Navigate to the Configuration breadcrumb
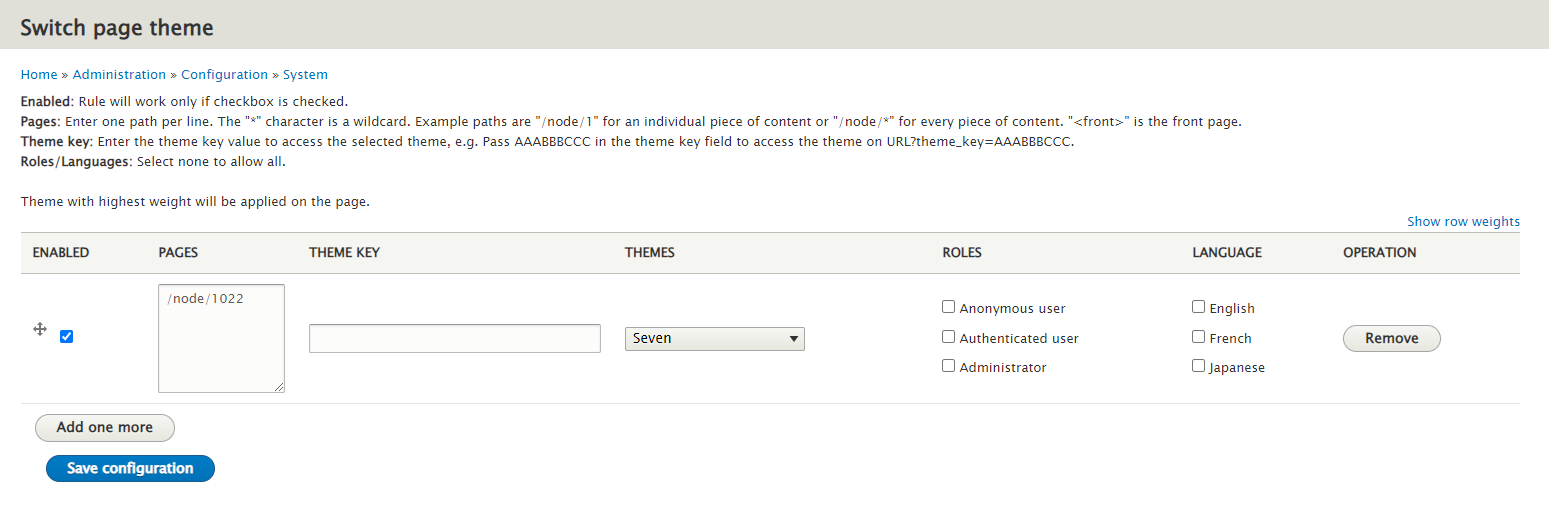This screenshot has width=1549, height=507. click(224, 75)
